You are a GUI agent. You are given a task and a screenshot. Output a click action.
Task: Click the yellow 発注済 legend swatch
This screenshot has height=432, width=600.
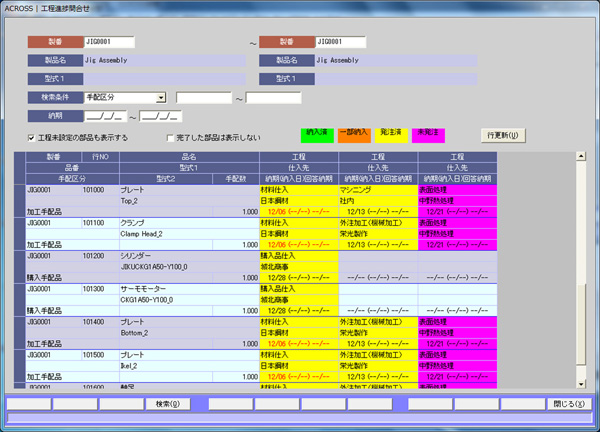click(x=391, y=135)
